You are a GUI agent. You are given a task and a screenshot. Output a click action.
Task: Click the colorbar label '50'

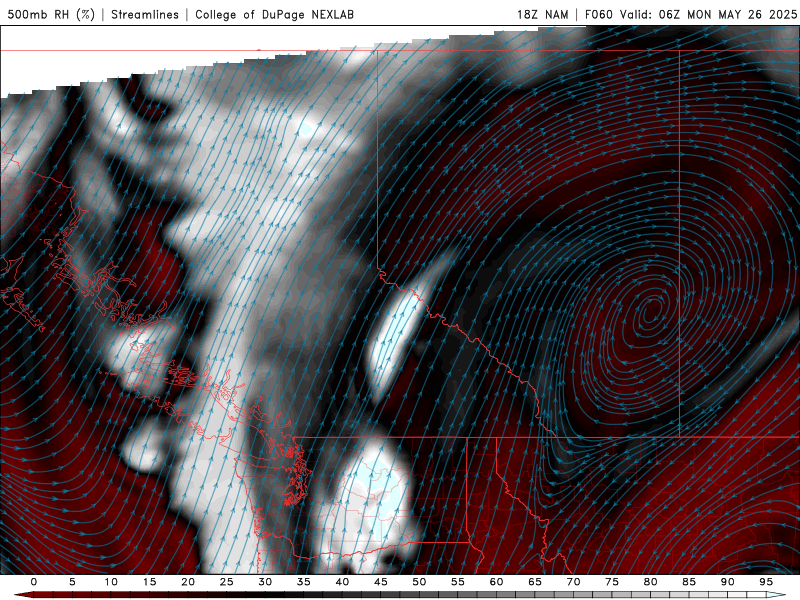(419, 582)
